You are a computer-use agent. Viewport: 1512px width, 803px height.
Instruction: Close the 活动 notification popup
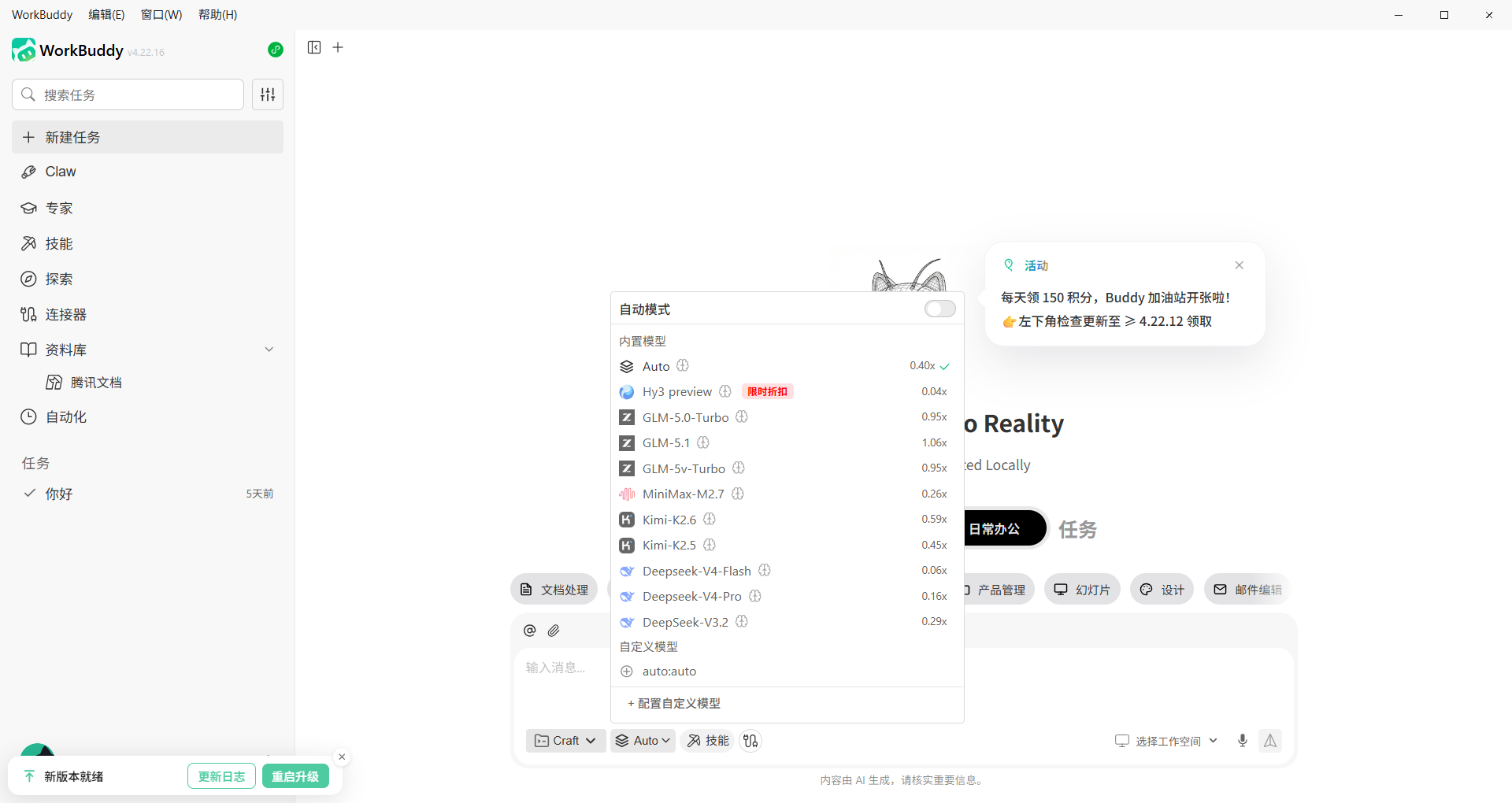pyautogui.click(x=1240, y=265)
